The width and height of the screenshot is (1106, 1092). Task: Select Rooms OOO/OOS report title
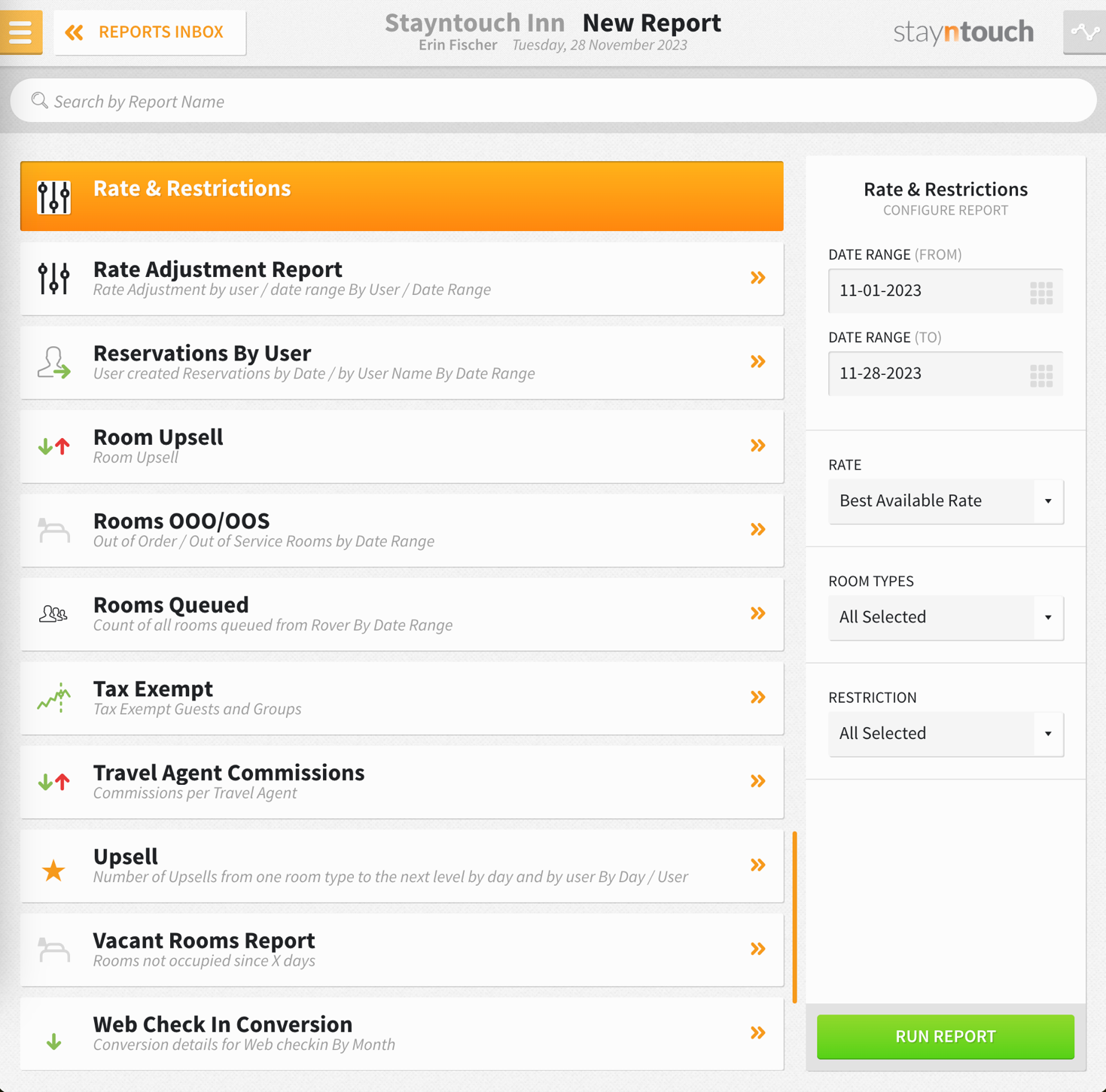pos(181,521)
